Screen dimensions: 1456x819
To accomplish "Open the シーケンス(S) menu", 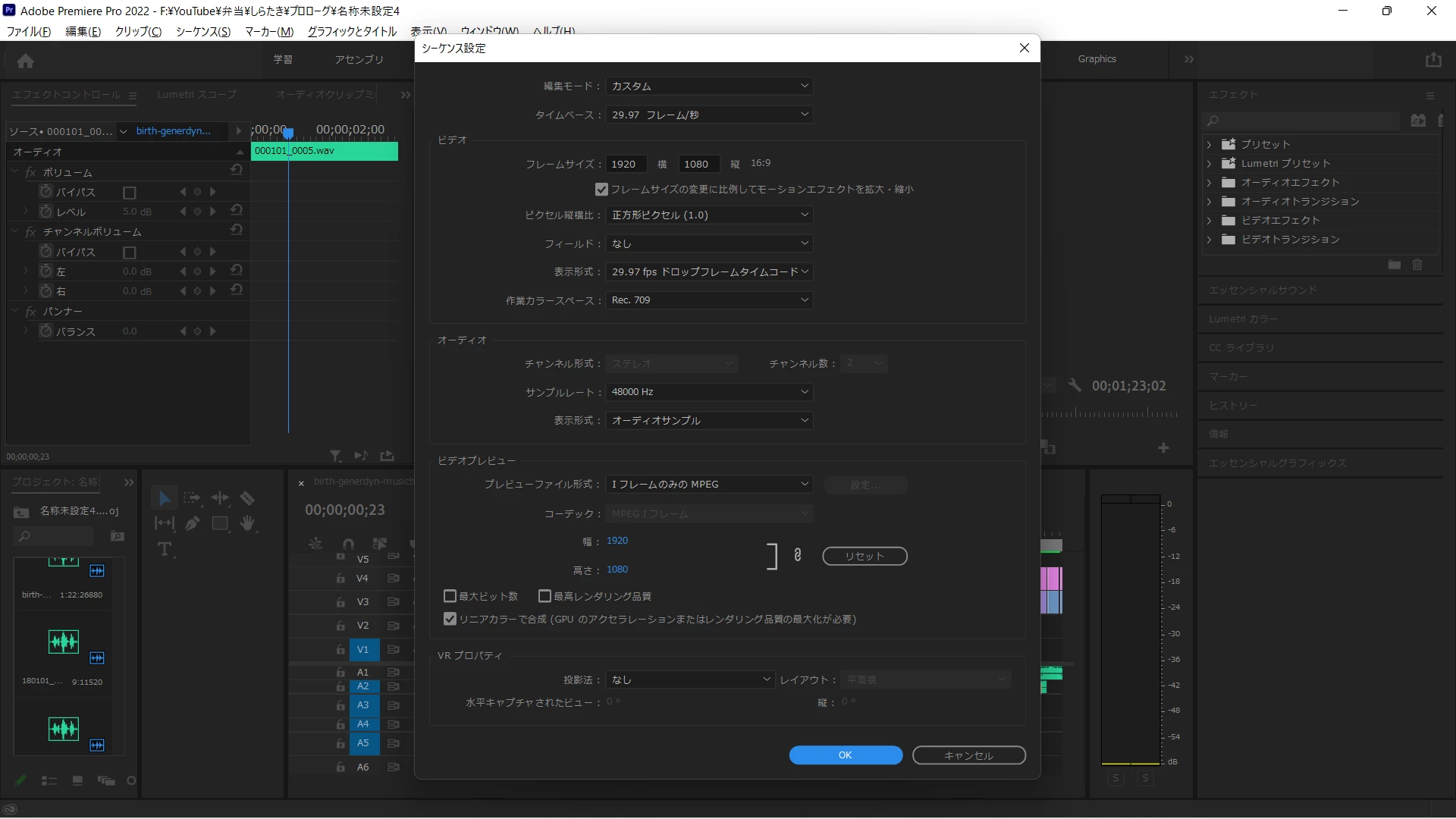I will pos(202,31).
